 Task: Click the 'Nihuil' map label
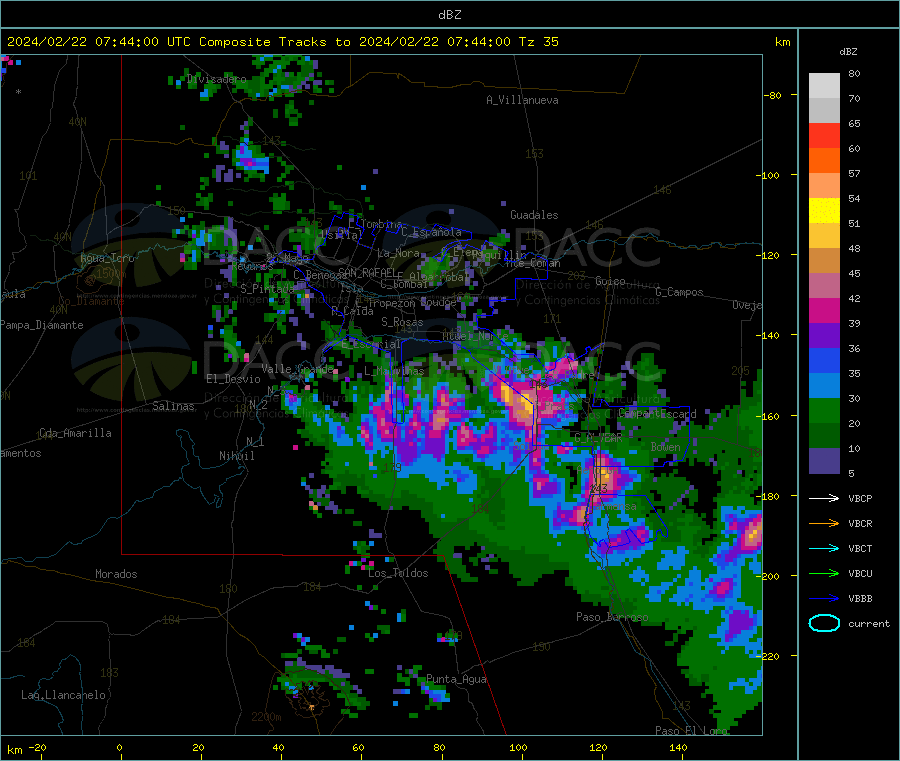[236, 456]
